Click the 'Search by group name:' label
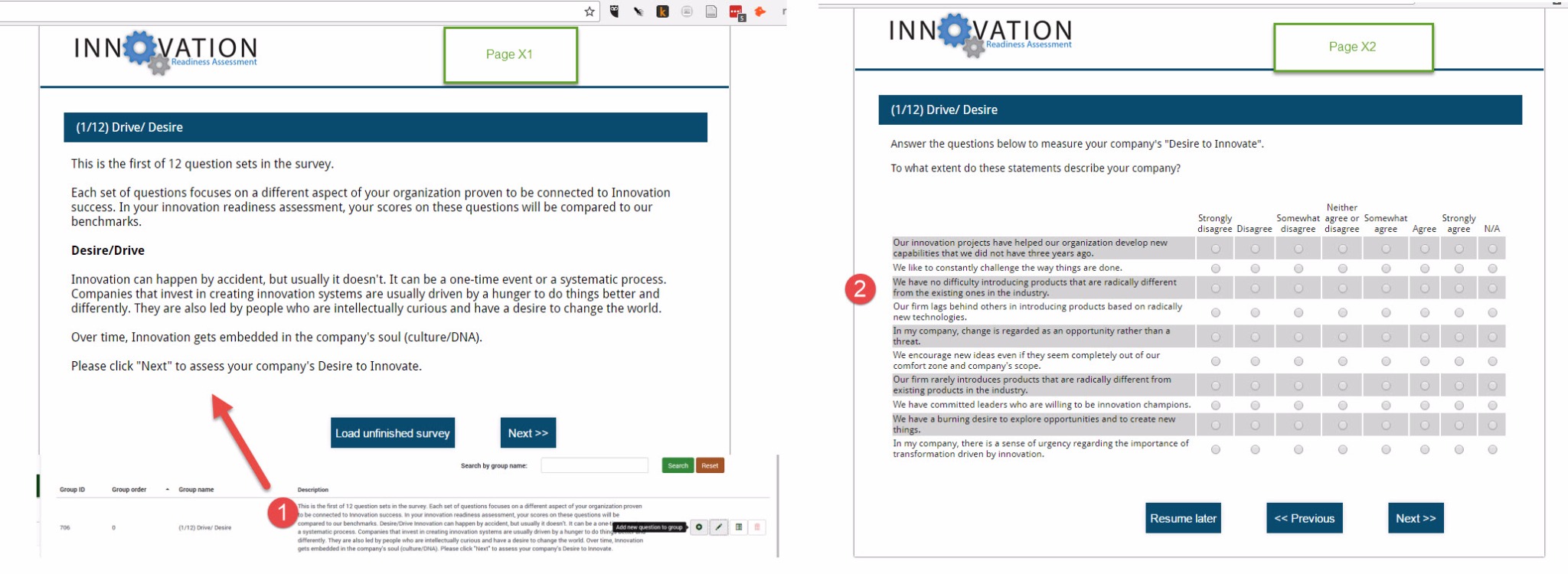 pyautogui.click(x=494, y=465)
